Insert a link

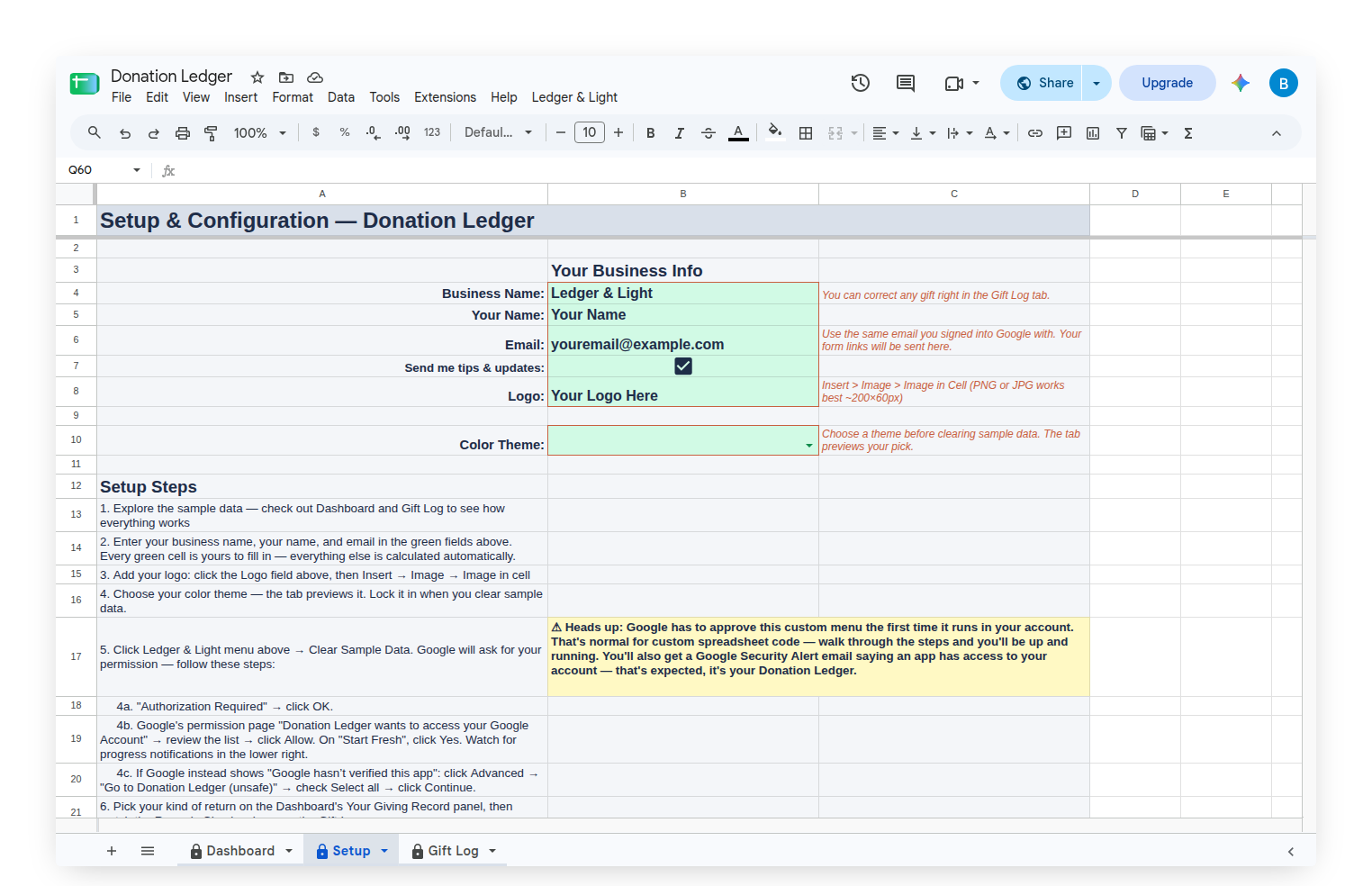tap(1035, 133)
